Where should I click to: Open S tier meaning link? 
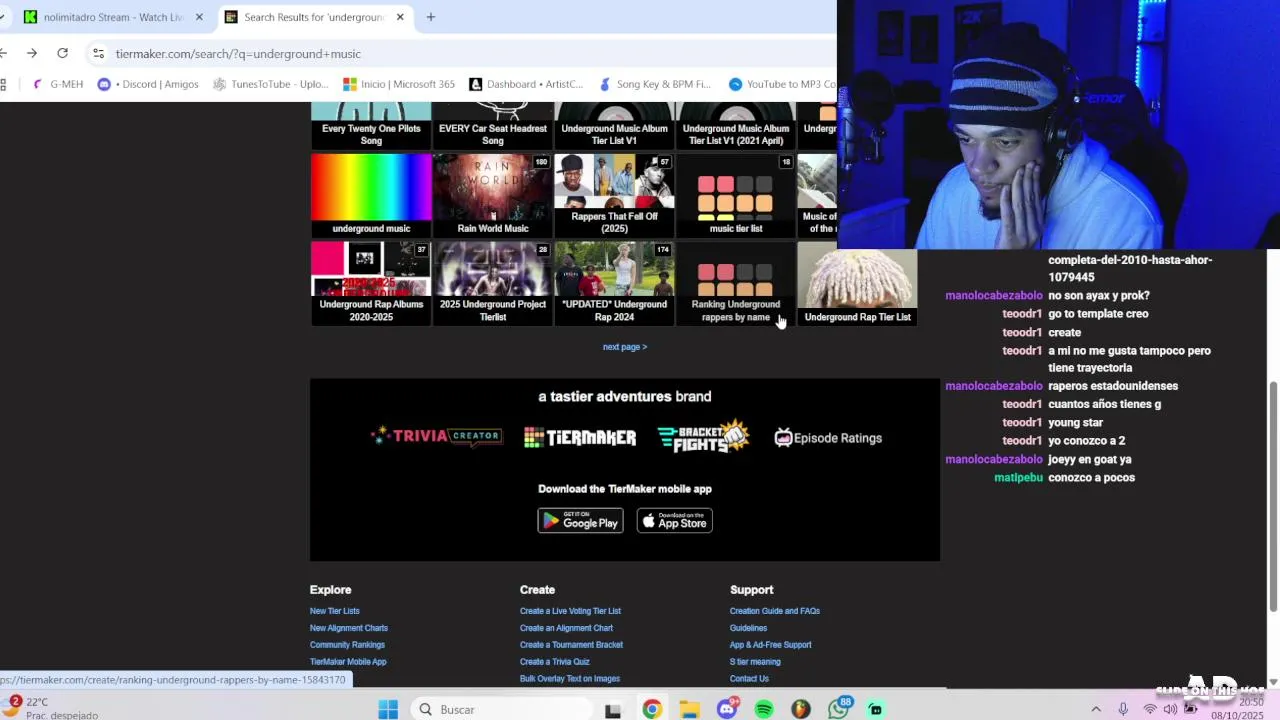tap(755, 662)
